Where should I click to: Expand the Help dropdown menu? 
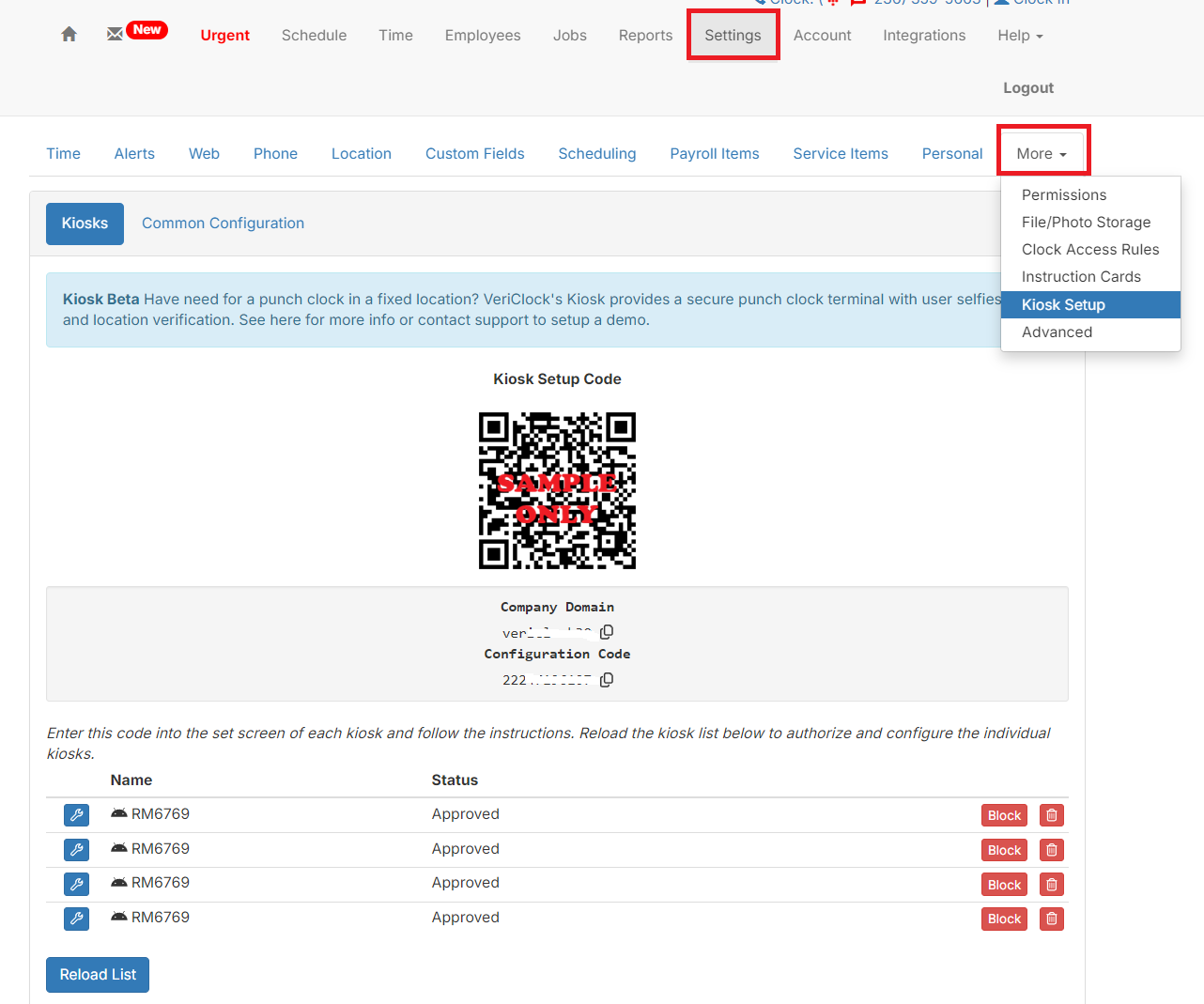[x=1020, y=36]
